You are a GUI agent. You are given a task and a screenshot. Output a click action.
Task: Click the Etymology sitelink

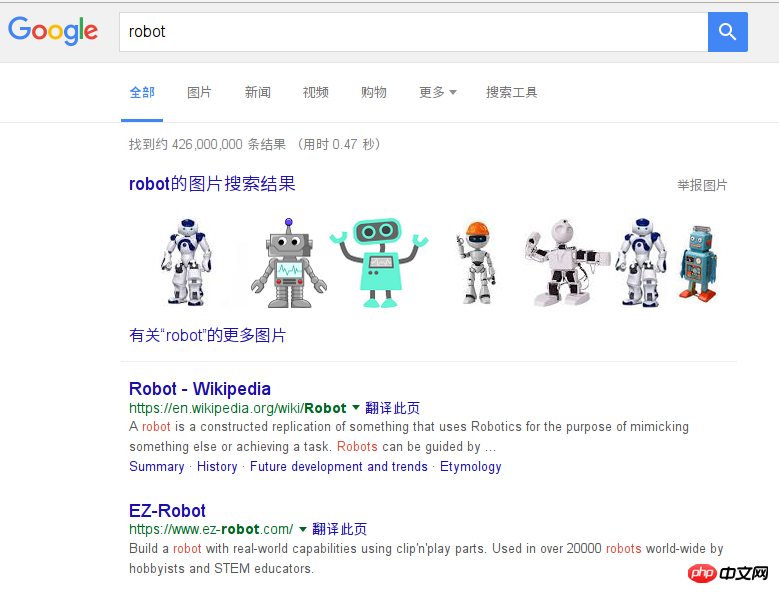coord(470,466)
